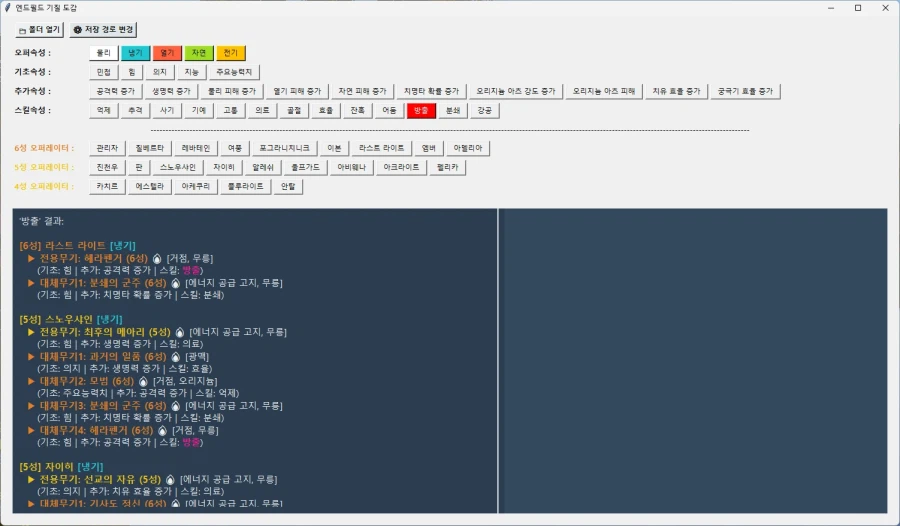Select the 추격 skill attribute button
This screenshot has height=526, width=900.
click(x=135, y=110)
